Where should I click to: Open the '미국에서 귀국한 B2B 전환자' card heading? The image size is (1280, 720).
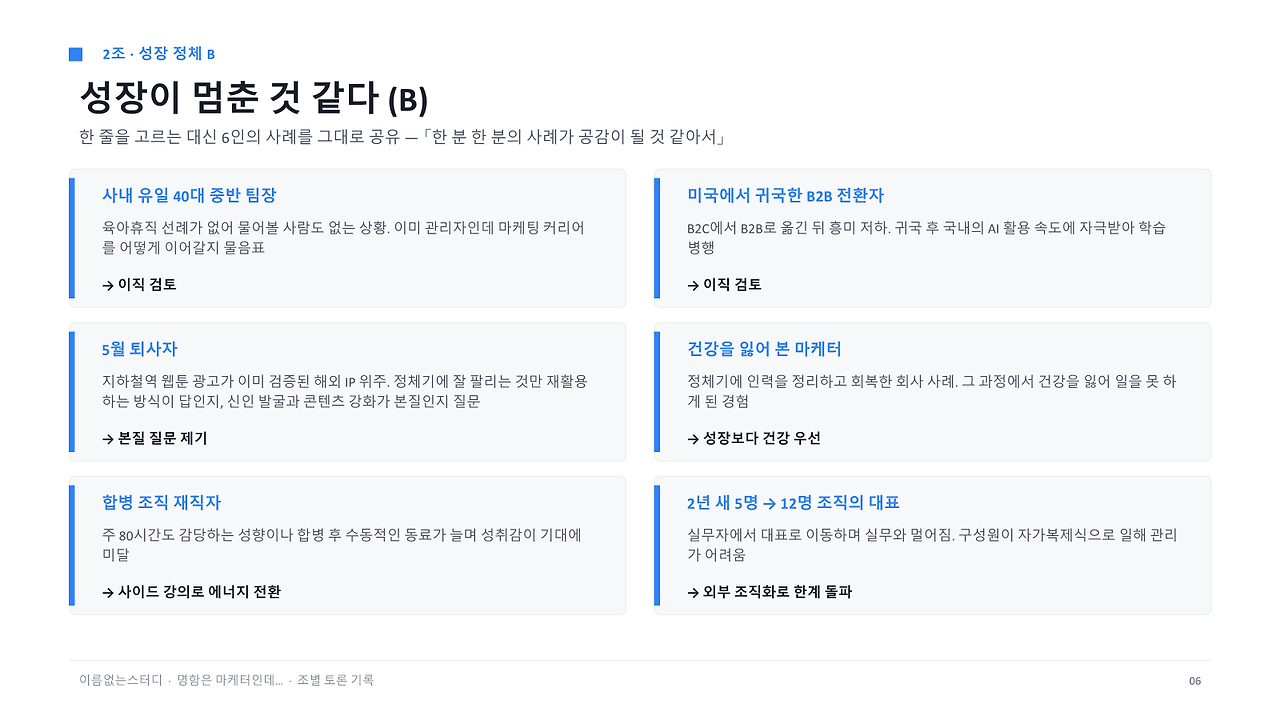(x=785, y=196)
